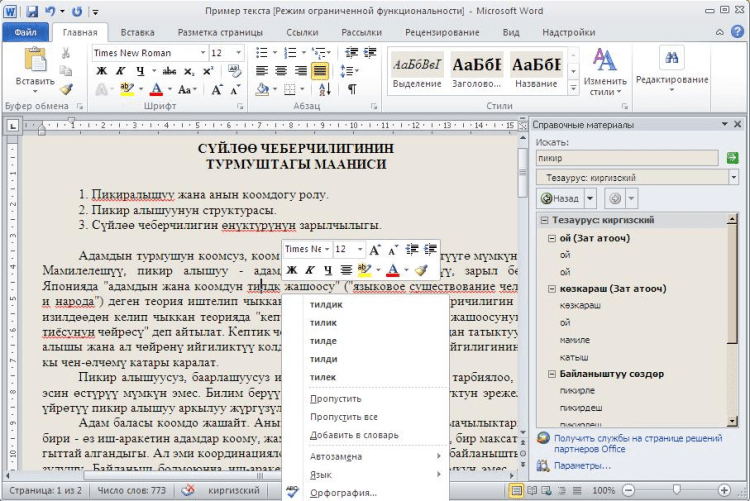Image resolution: width=750 pixels, height=501 pixels.
Task: Toggle italic in the floating mini toolbar
Action: click(x=310, y=269)
